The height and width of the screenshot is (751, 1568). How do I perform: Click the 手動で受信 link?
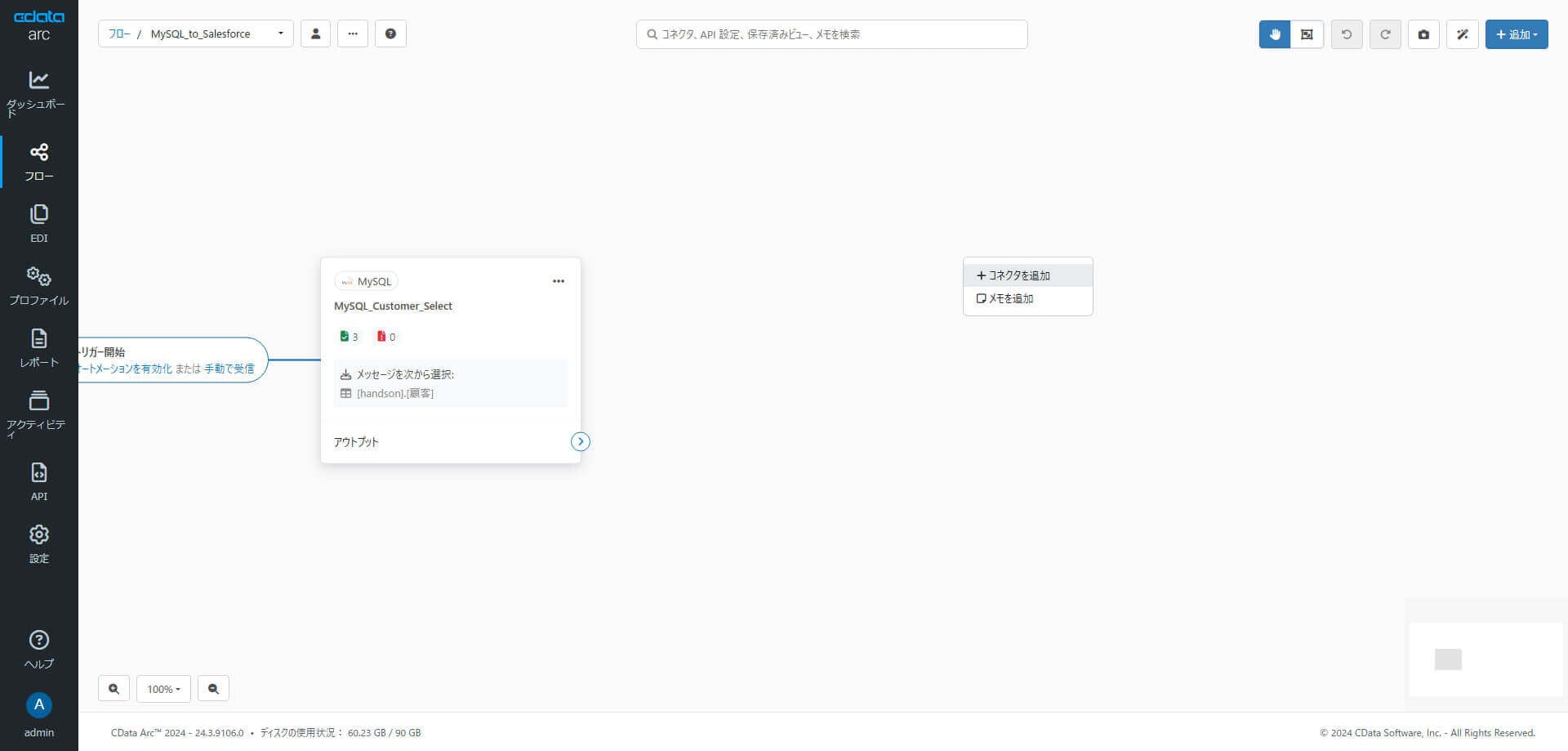[229, 369]
